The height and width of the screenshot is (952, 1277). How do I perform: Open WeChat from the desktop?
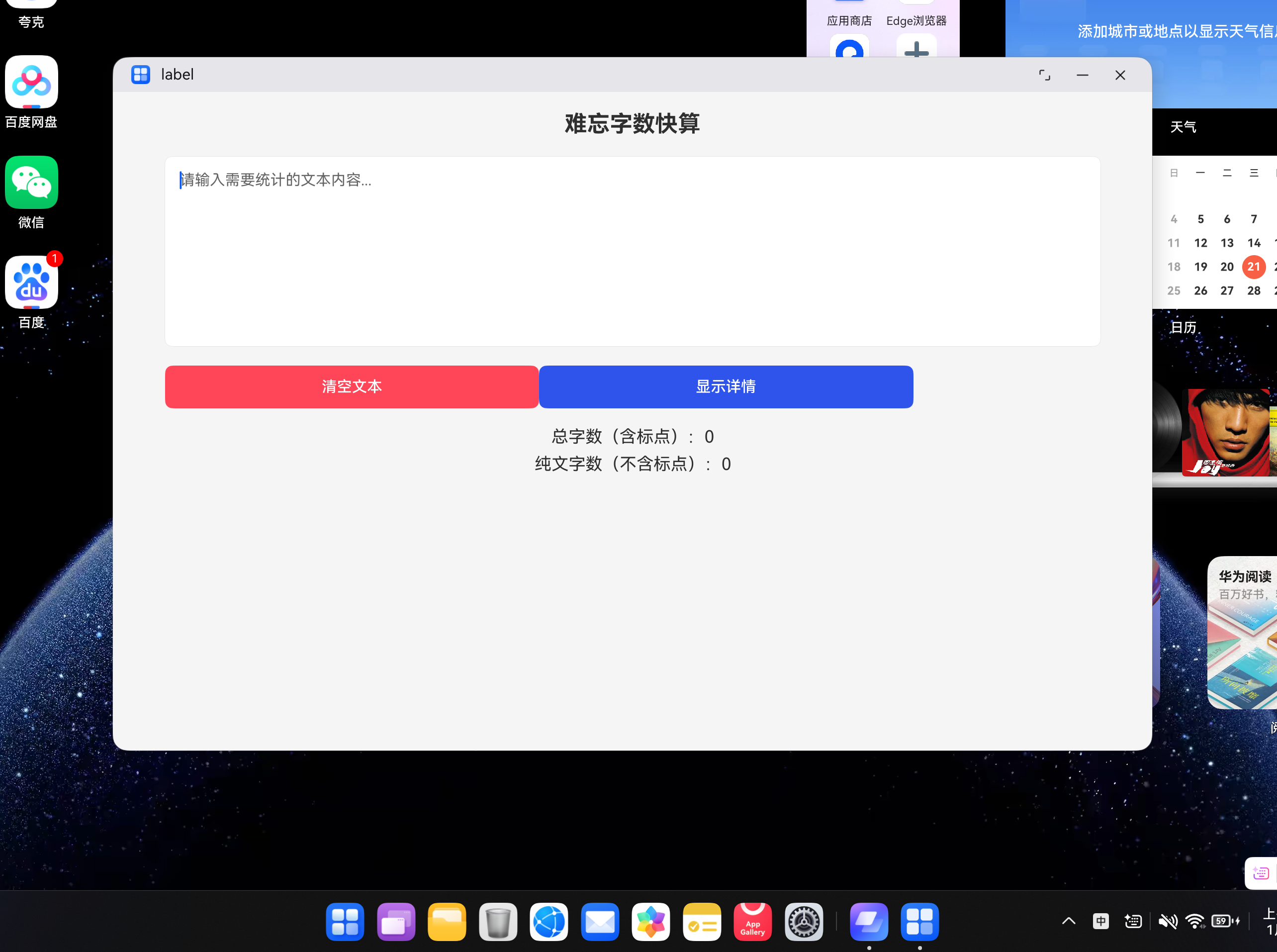(x=31, y=183)
